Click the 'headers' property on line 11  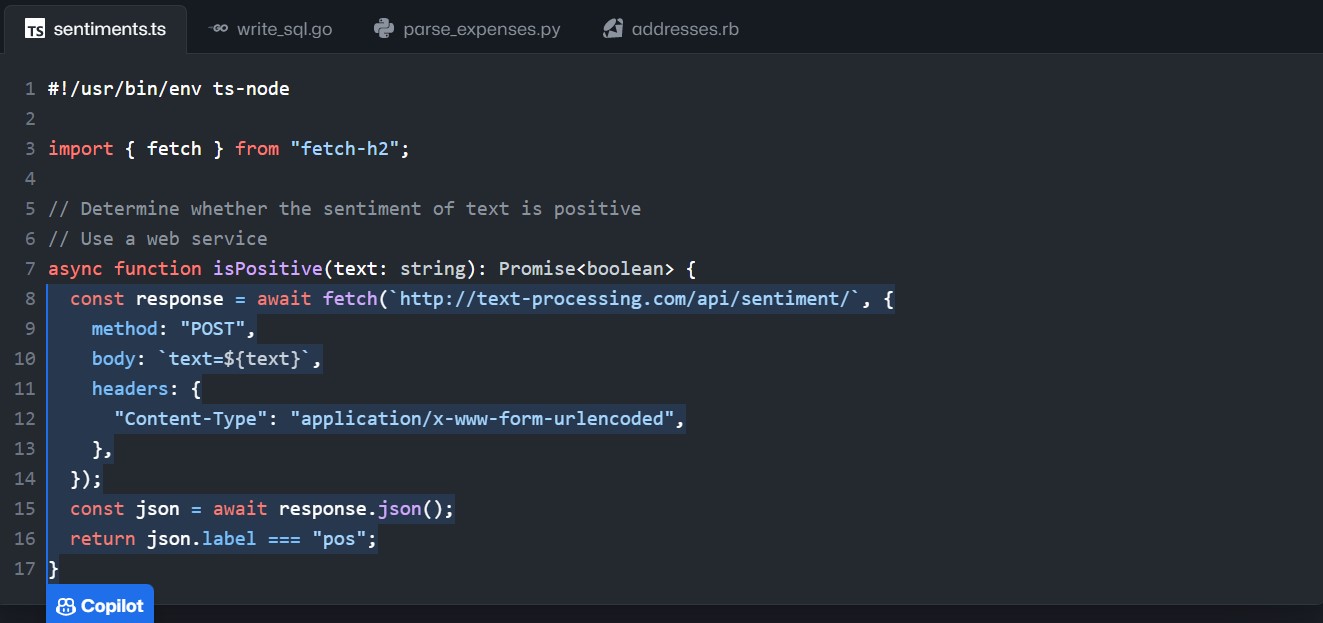click(130, 389)
